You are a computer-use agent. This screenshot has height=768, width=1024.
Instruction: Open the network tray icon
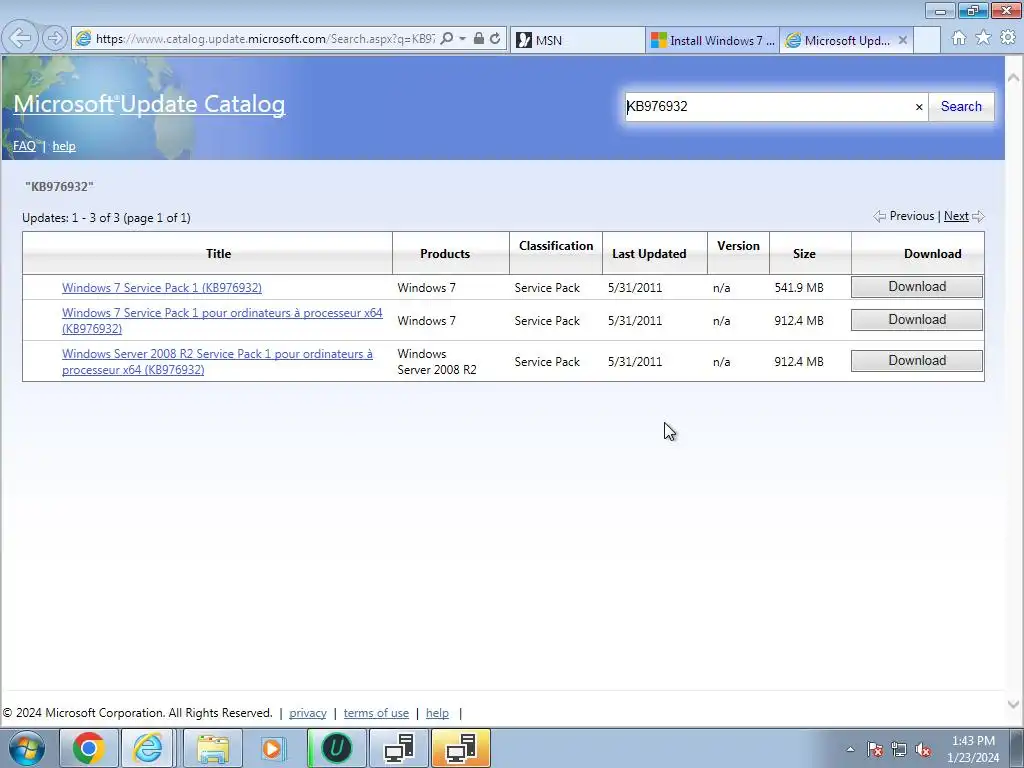[899, 750]
